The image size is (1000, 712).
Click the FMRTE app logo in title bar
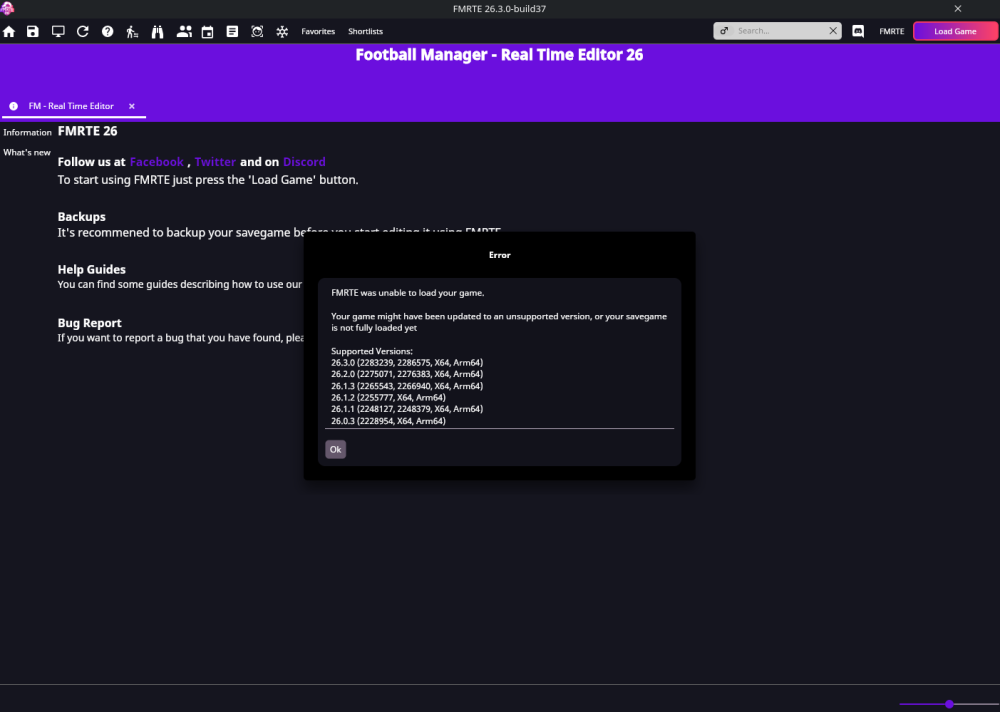[x=8, y=8]
